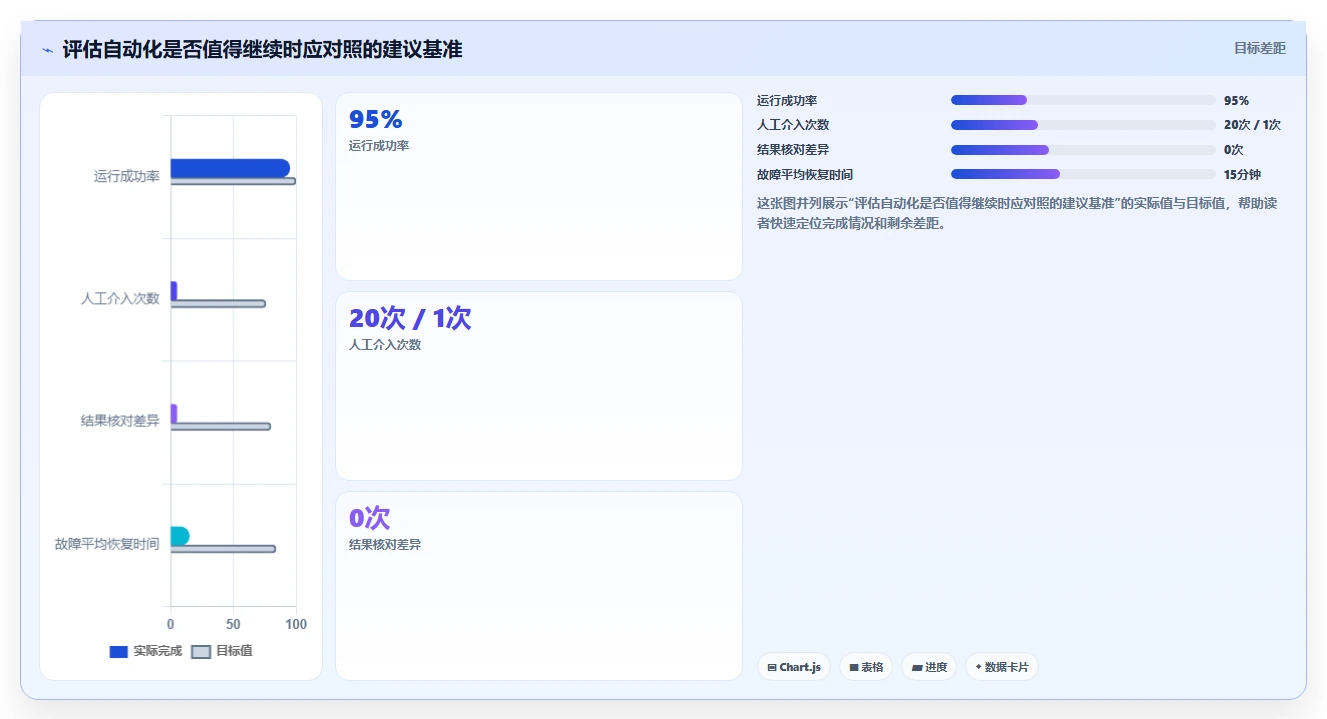The height and width of the screenshot is (719, 1327).
Task: Click the 目标值 legend text
Action: pyautogui.click(x=235, y=651)
